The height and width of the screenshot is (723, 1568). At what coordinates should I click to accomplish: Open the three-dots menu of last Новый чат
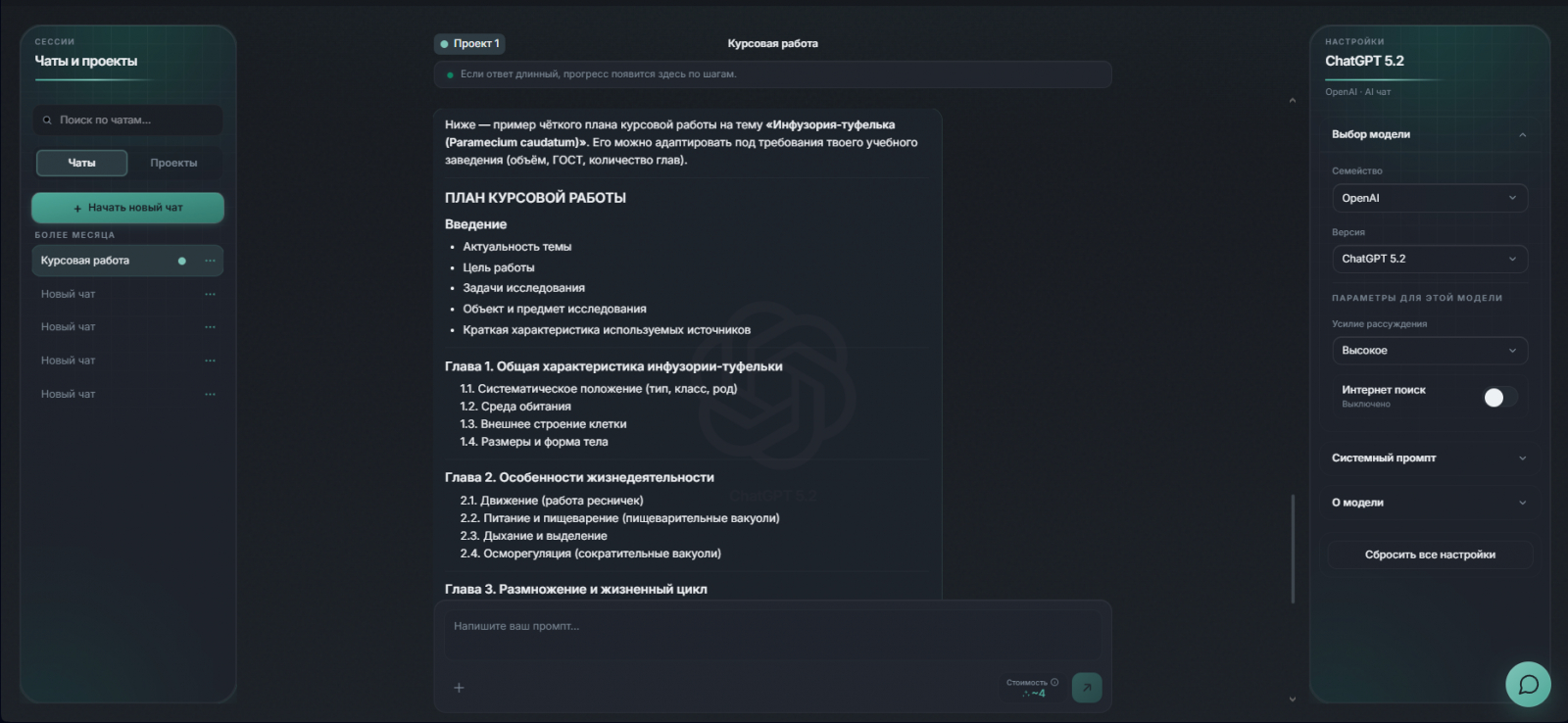tap(210, 394)
